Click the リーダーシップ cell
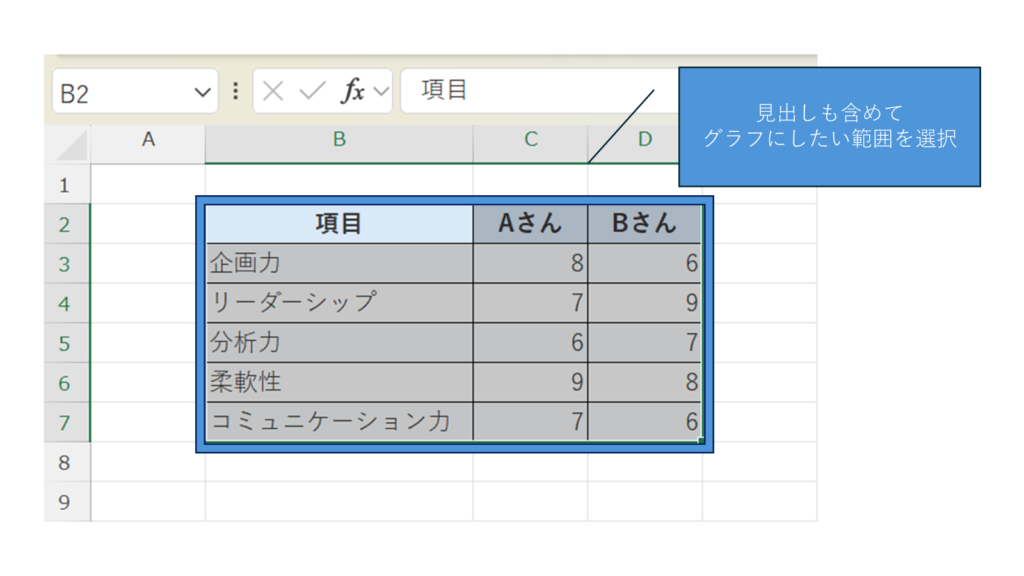 (x=339, y=302)
